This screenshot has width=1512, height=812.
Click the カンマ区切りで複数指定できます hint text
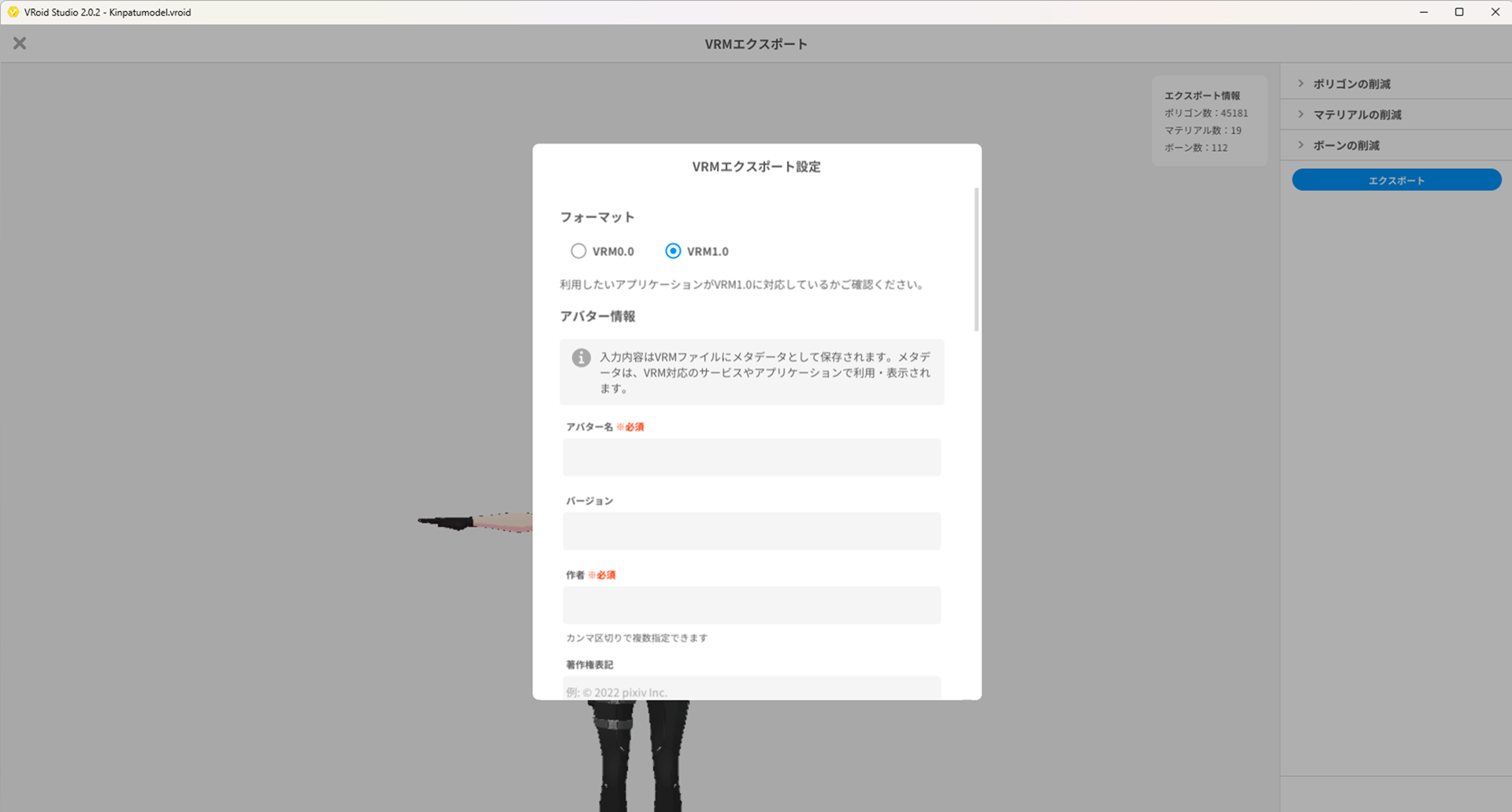[637, 638]
